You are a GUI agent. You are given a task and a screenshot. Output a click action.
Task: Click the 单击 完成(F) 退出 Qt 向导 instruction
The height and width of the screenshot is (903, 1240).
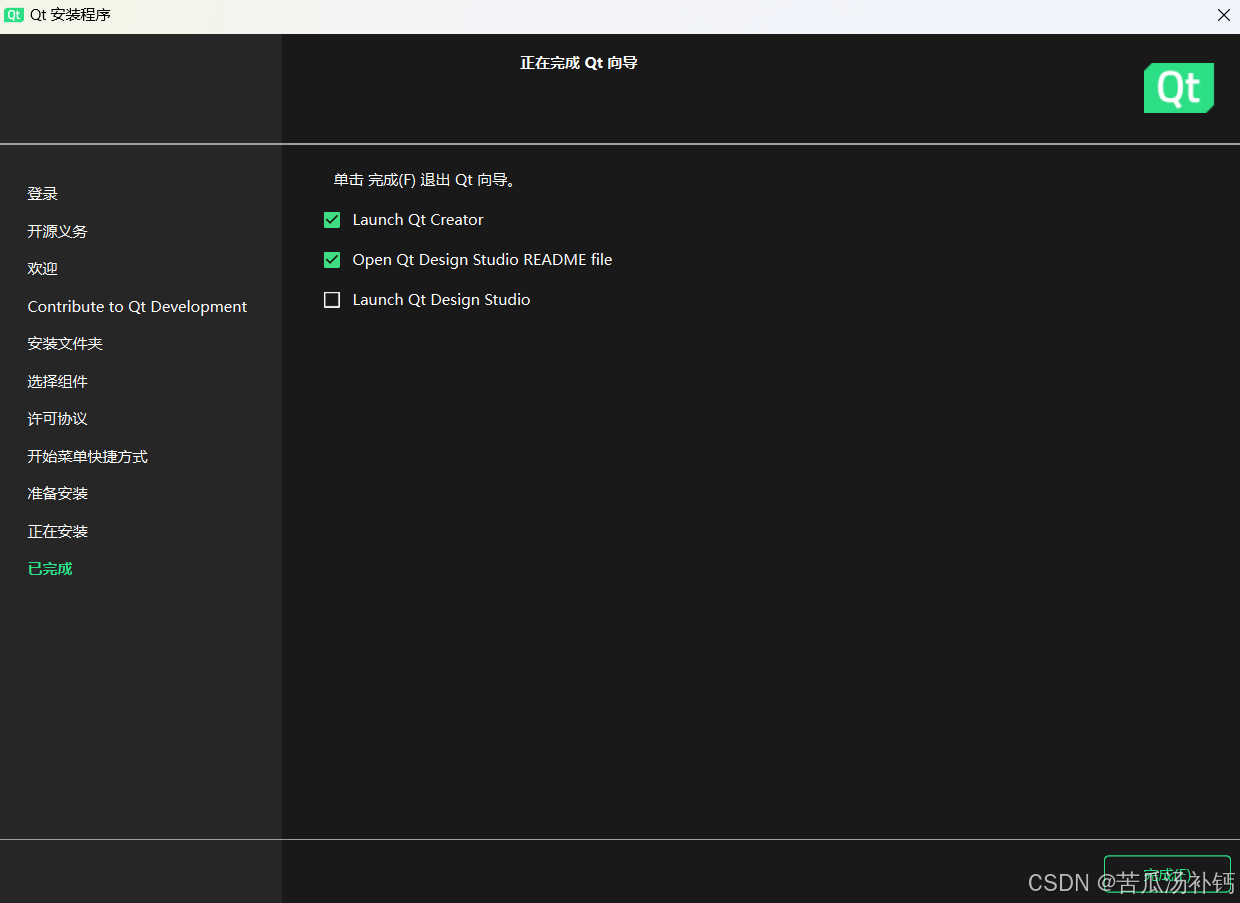(424, 181)
